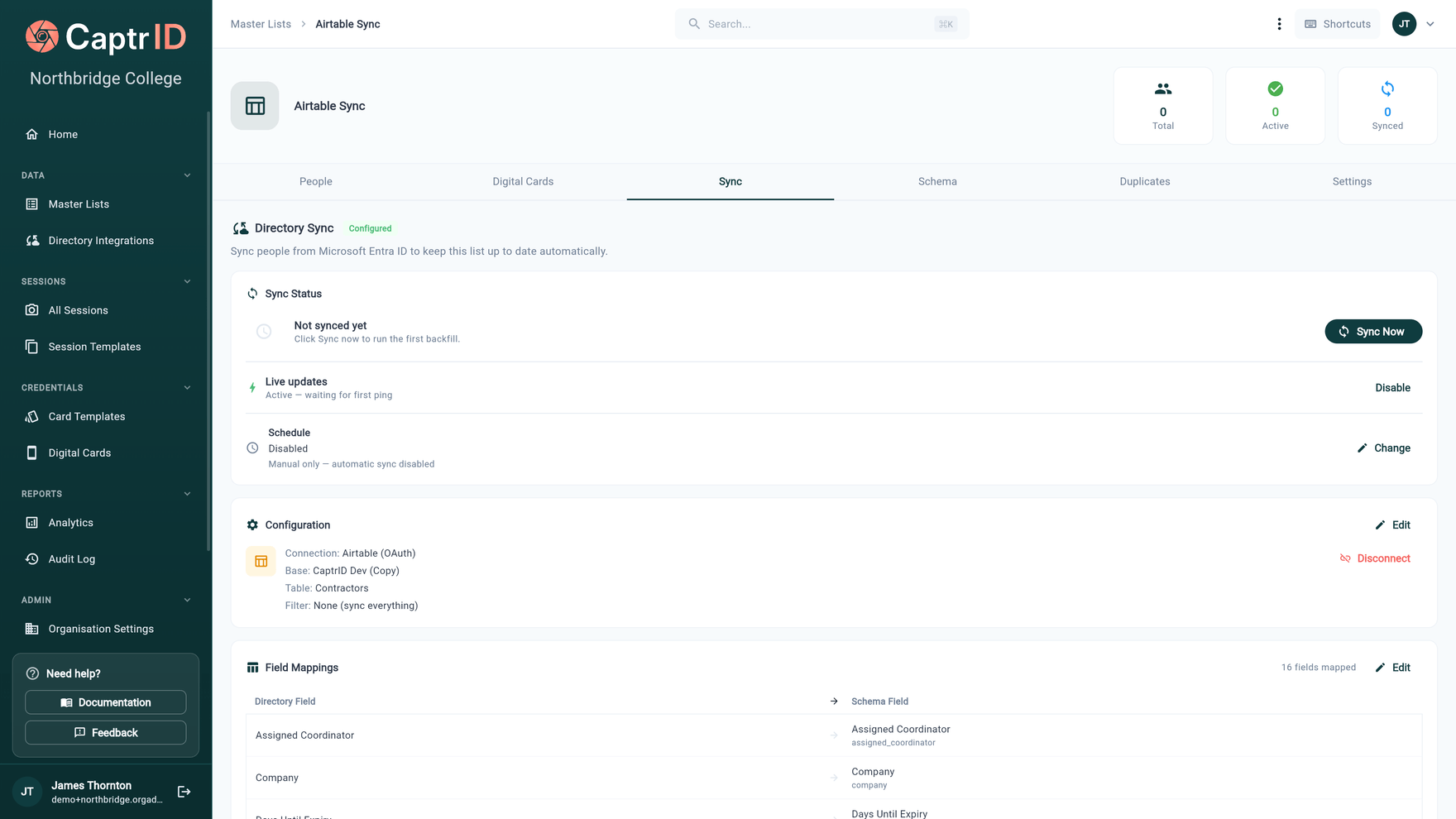Click the Sync Now button
This screenshot has width=1456, height=819.
(x=1373, y=332)
